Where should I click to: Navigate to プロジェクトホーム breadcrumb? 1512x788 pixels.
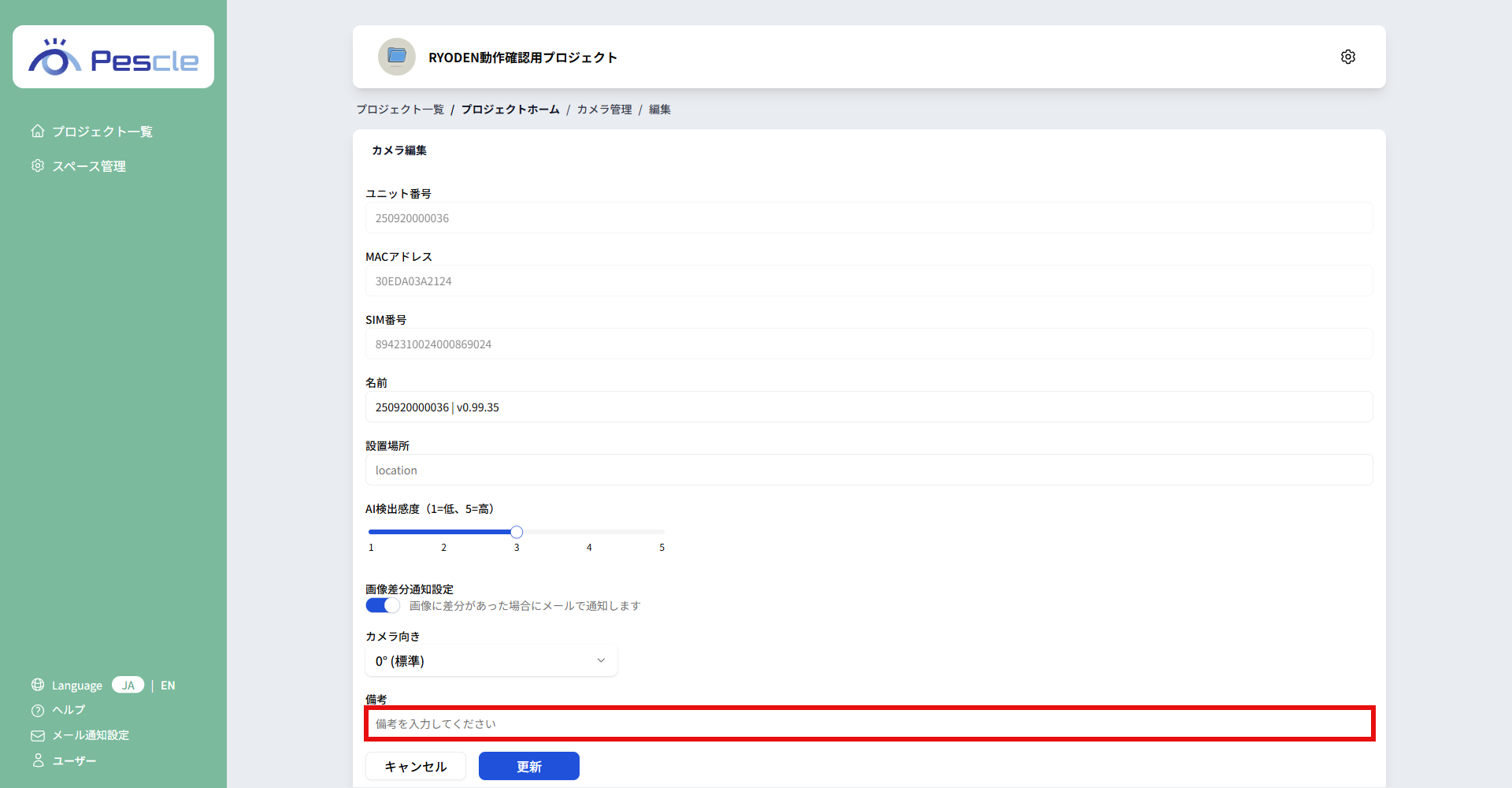(510, 110)
